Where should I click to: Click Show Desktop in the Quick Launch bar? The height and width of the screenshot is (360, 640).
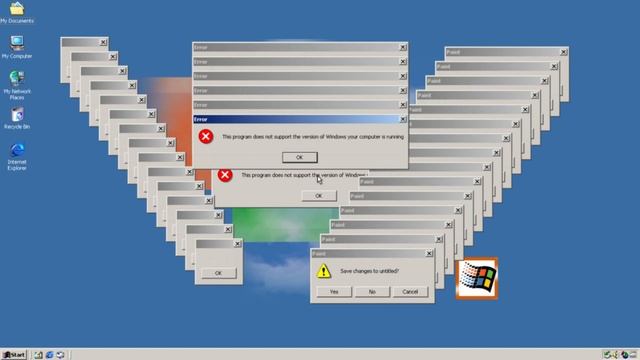tap(38, 355)
